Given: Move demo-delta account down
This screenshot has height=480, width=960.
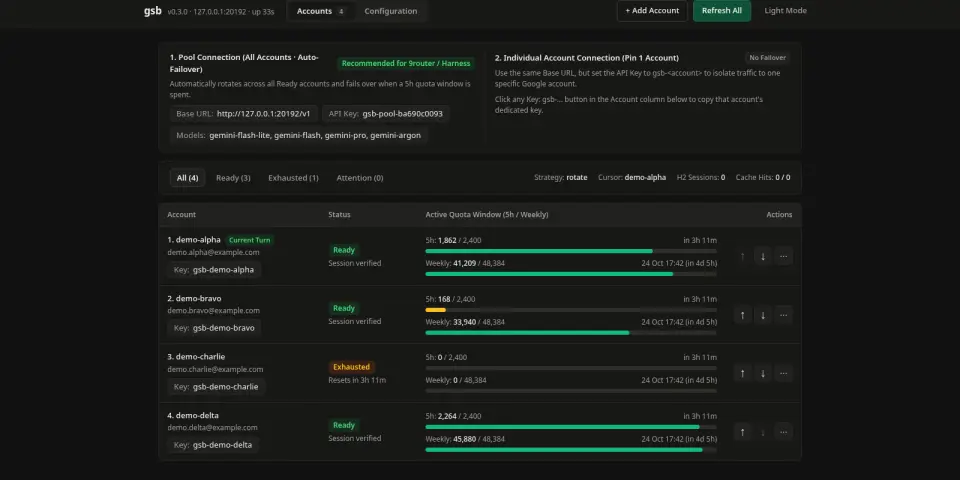Looking at the screenshot, I should (x=763, y=432).
